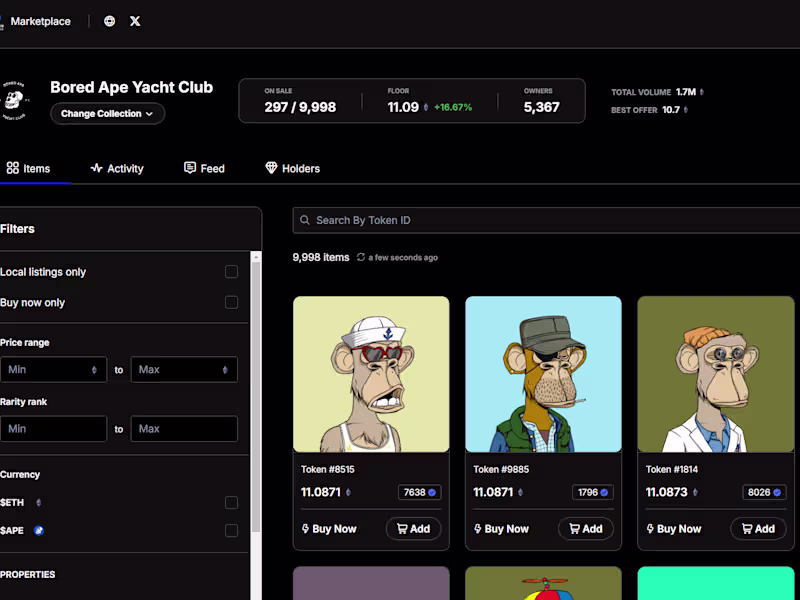Image resolution: width=800 pixels, height=600 pixels.
Task: Click ETH symbol next to floor price
Action: 426,107
